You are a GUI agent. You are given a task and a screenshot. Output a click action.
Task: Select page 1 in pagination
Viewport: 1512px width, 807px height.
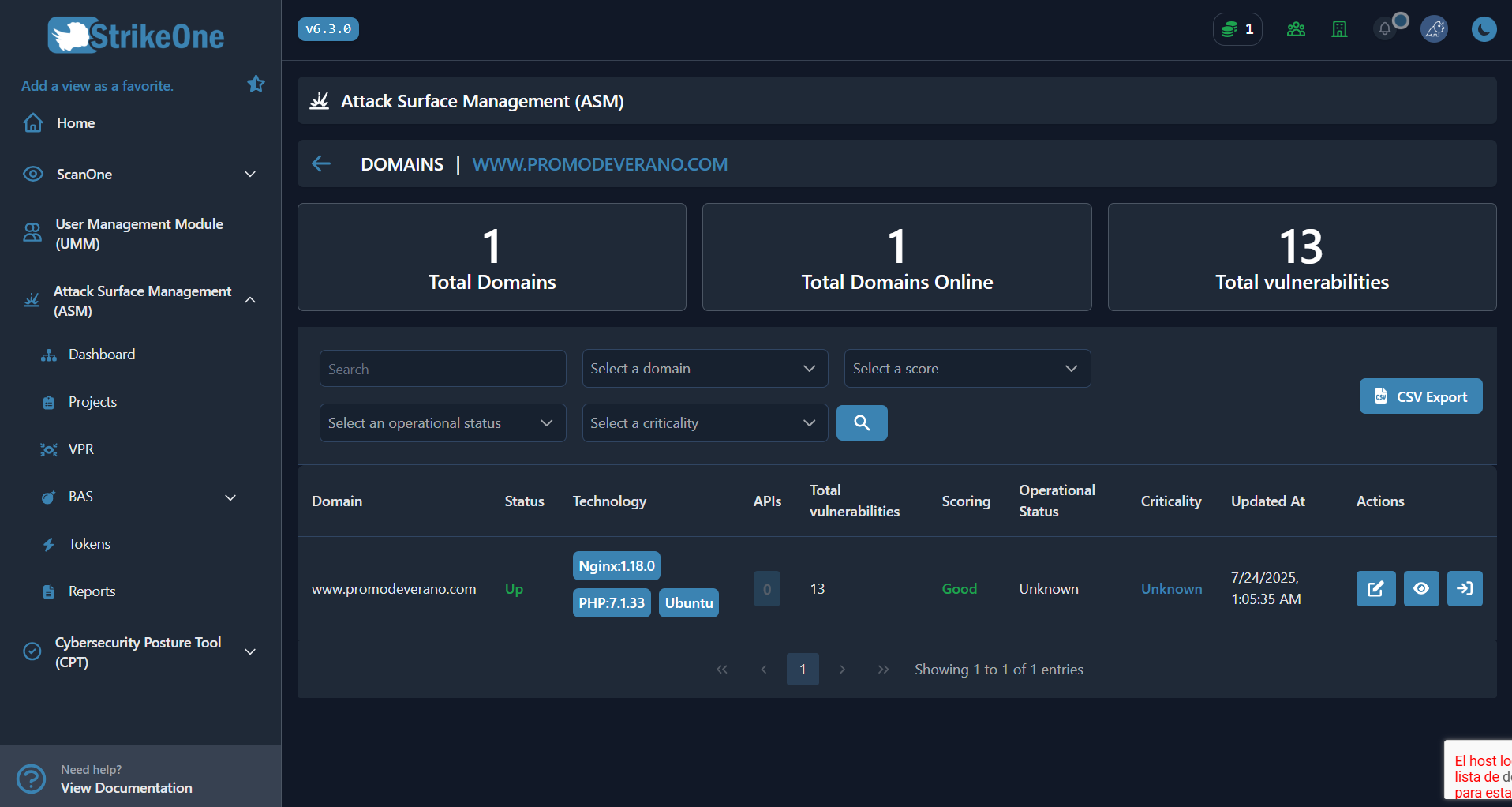coord(803,670)
